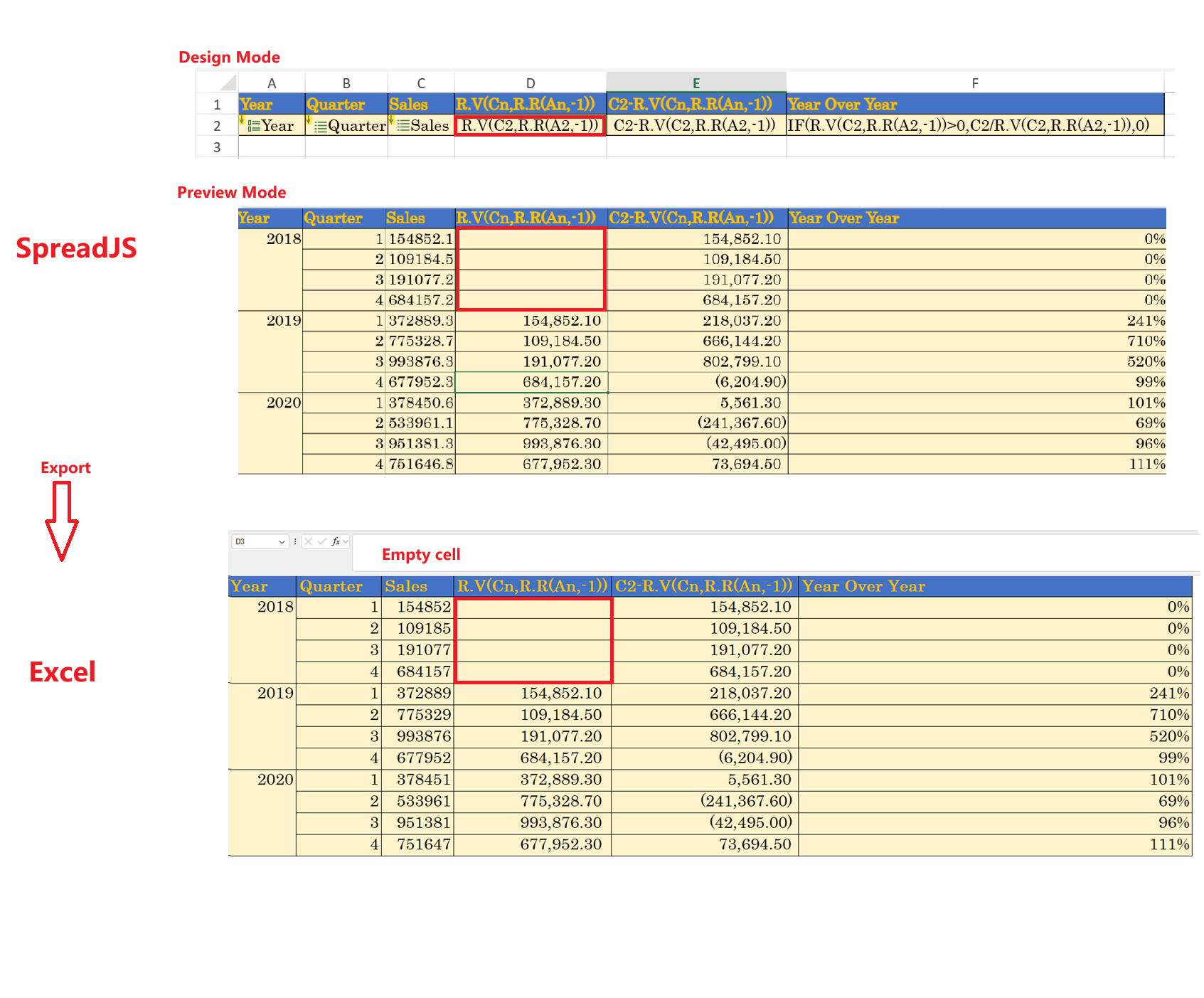Select column D header in design sheet
The height and width of the screenshot is (998, 1204).
click(x=531, y=83)
